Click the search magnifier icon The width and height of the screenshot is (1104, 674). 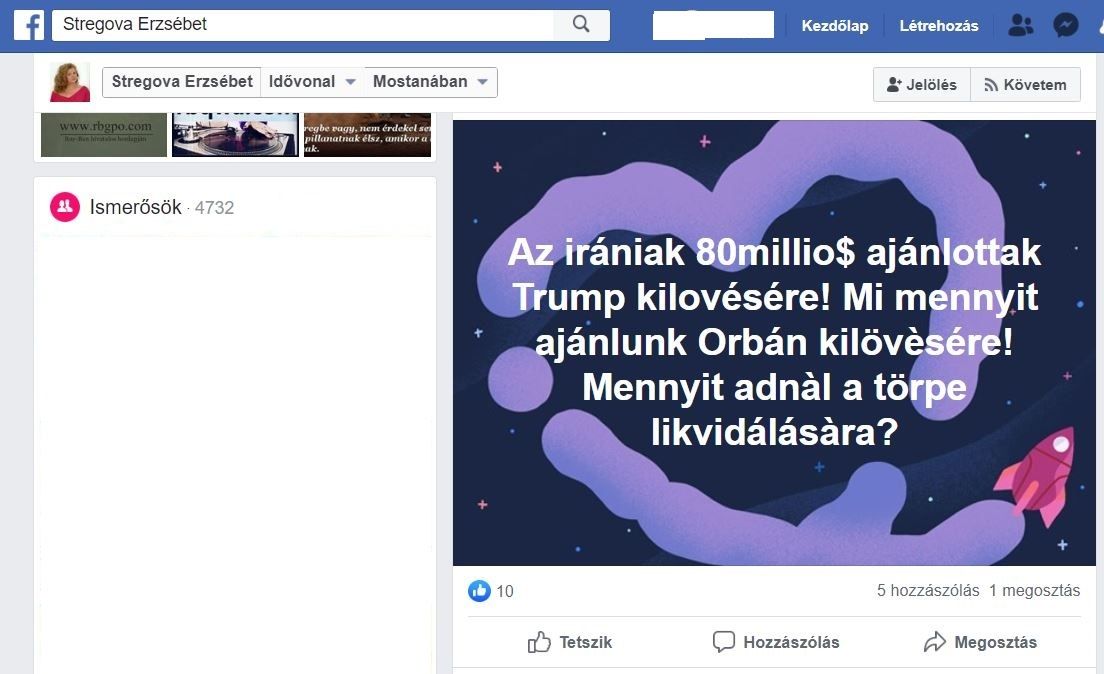pyautogui.click(x=581, y=25)
